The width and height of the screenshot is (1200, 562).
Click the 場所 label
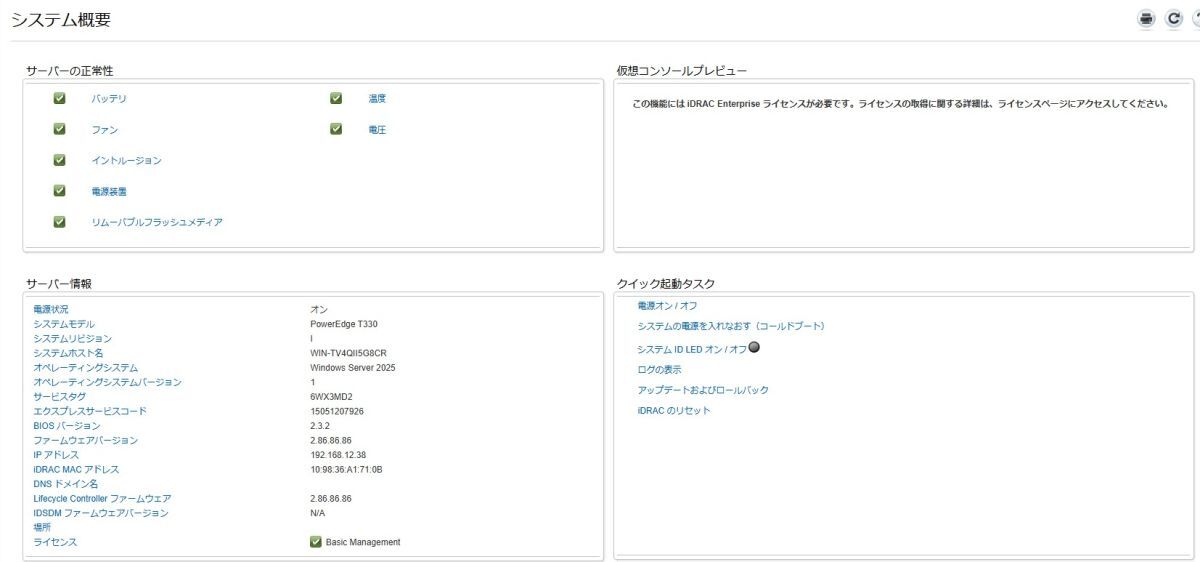point(42,527)
